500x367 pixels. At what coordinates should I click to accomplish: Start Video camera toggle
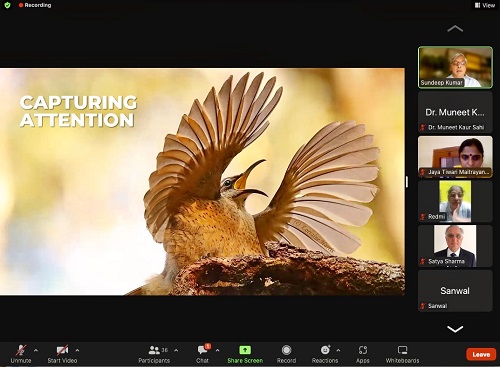coord(62,354)
